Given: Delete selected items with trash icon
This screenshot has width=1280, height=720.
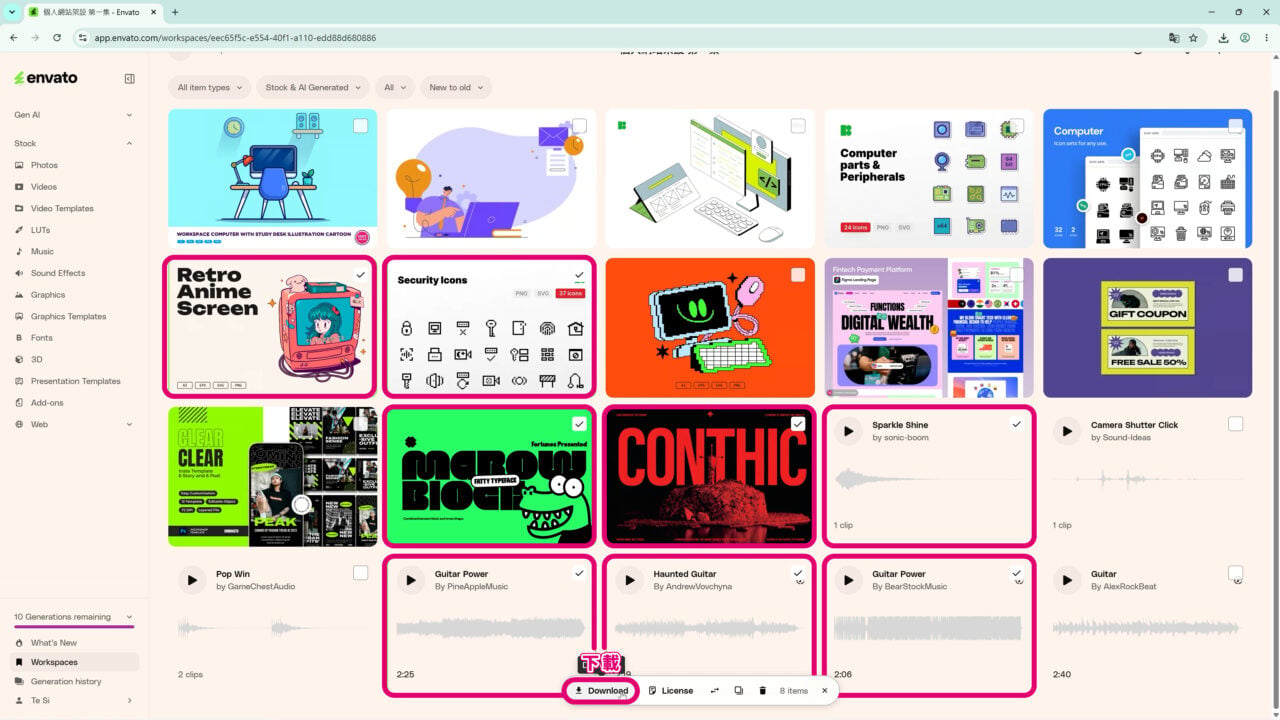Looking at the screenshot, I should tap(762, 691).
